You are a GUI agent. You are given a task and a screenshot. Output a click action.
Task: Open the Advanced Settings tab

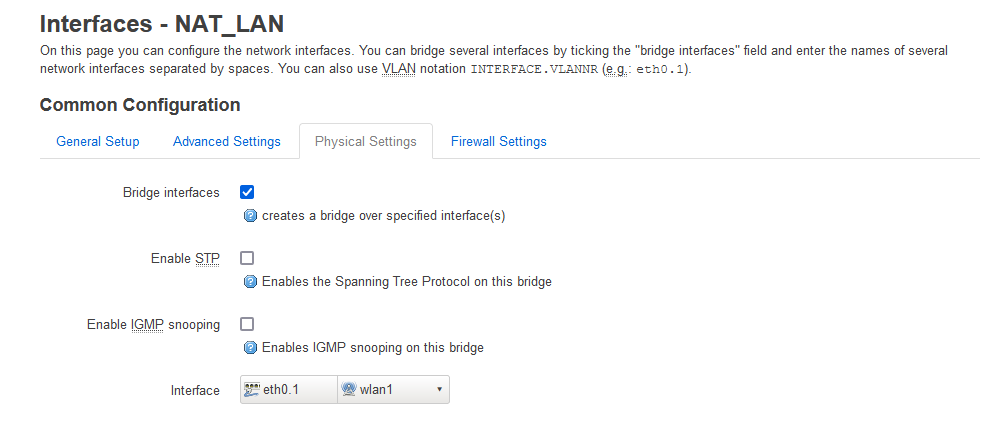[227, 141]
